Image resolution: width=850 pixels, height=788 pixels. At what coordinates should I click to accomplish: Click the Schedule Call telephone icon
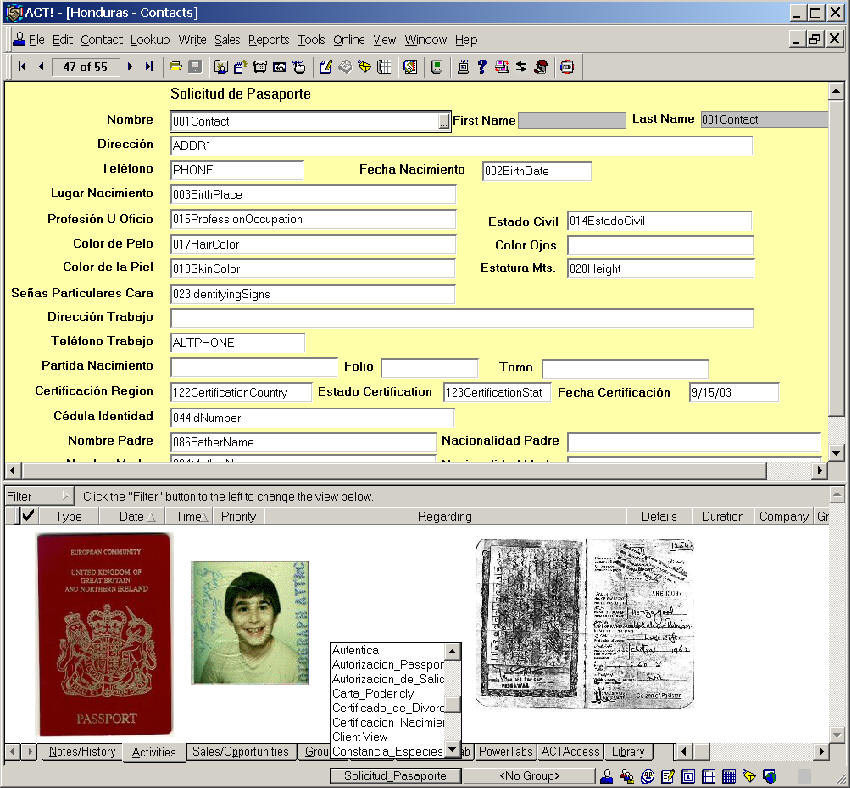tap(260, 67)
